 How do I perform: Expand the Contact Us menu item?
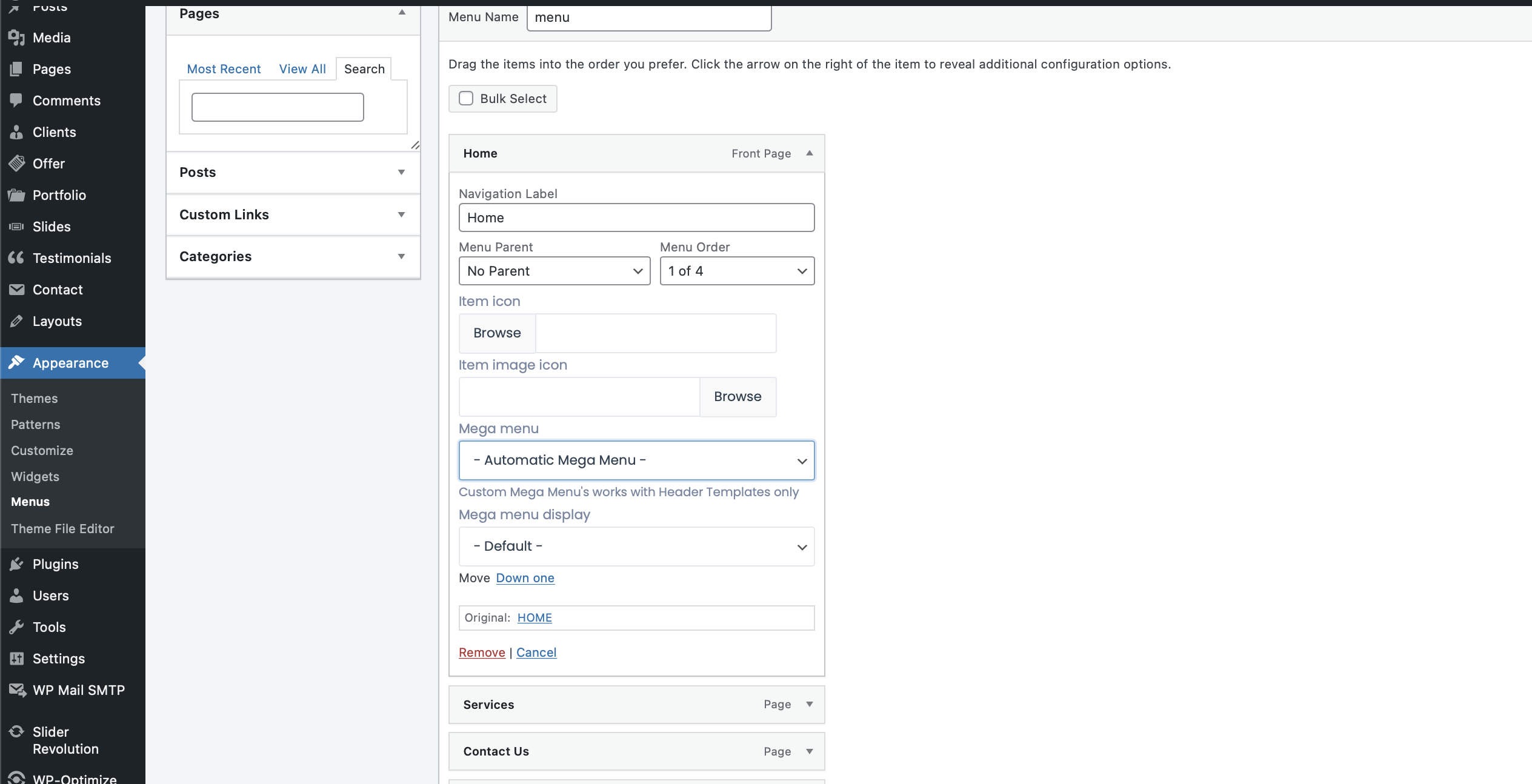810,751
